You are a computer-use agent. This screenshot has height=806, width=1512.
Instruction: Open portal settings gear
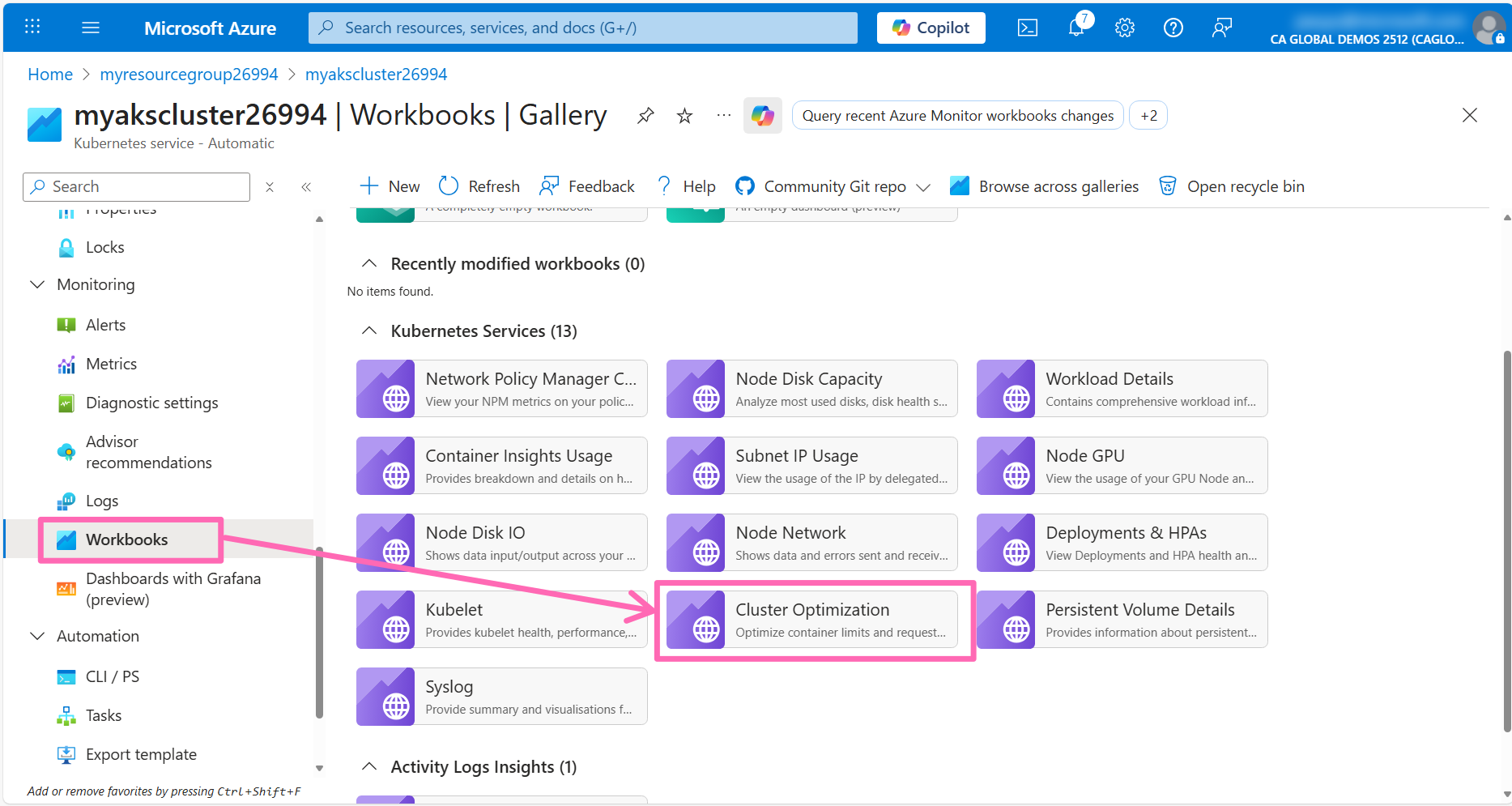coord(1124,28)
